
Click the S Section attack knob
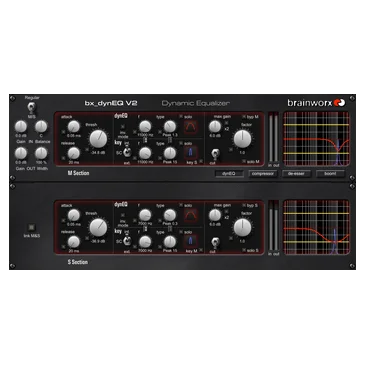tap(74, 215)
